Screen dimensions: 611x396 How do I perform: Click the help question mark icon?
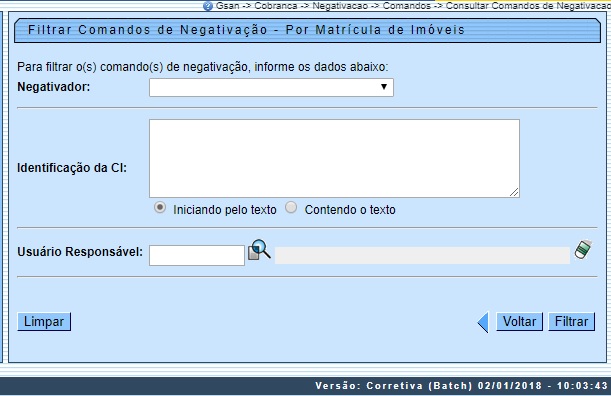click(x=208, y=6)
